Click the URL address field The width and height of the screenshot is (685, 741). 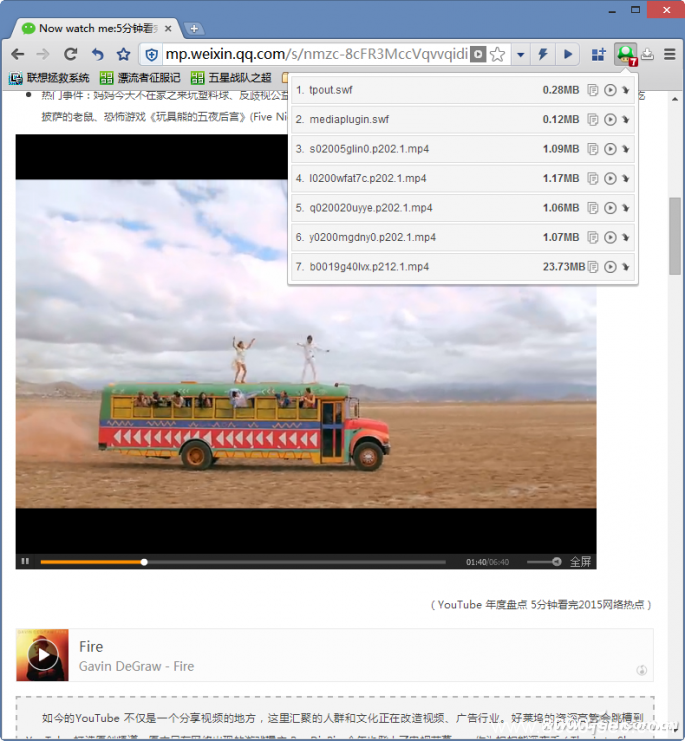pos(317,54)
